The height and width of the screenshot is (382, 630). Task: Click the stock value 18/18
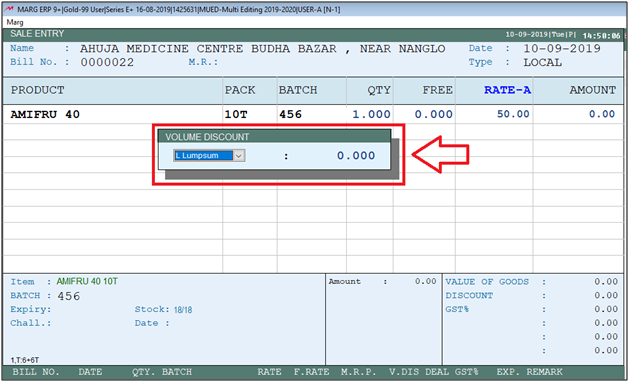pyautogui.click(x=183, y=310)
